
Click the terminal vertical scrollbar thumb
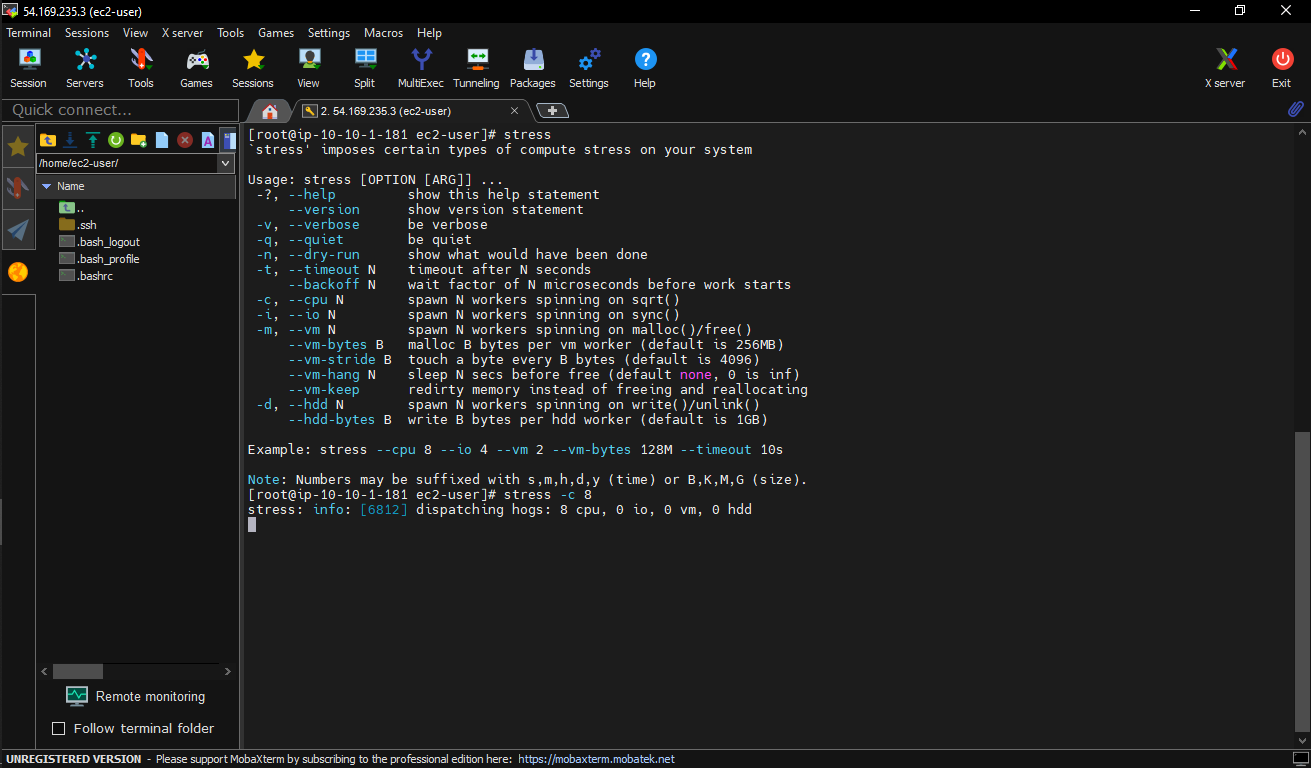tap(1301, 581)
